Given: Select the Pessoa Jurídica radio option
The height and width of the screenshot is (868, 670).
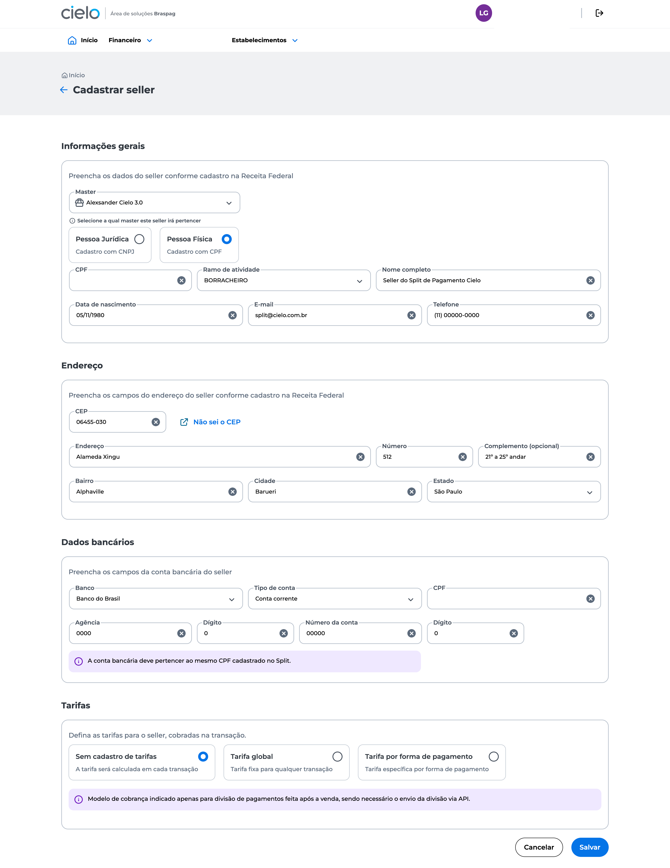Looking at the screenshot, I should tap(139, 239).
